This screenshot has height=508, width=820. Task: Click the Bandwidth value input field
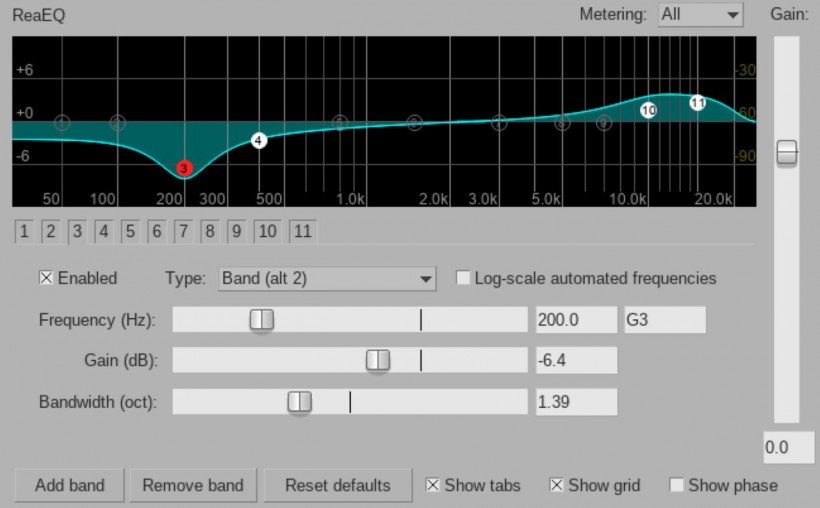pos(576,402)
